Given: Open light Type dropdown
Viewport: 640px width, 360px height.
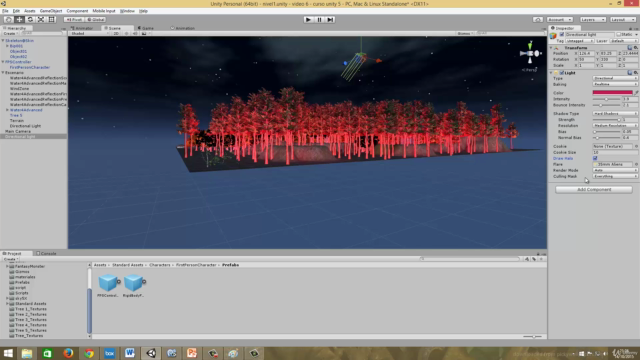Looking at the screenshot, I should (615, 78).
